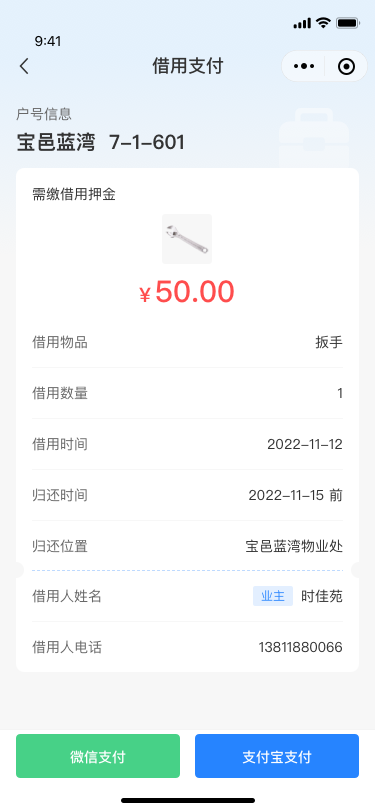Tap the 借用数量 row

pos(187,393)
